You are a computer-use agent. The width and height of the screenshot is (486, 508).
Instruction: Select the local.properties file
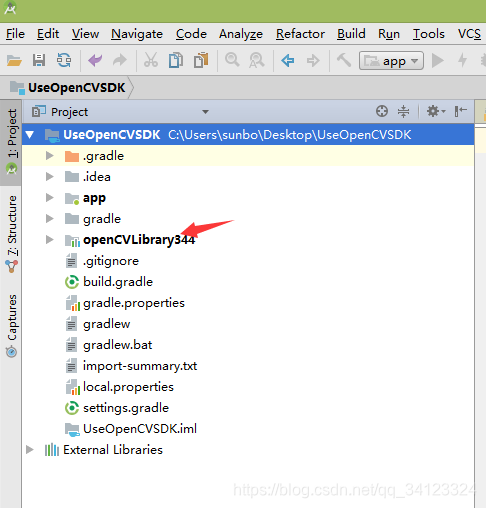[128, 387]
